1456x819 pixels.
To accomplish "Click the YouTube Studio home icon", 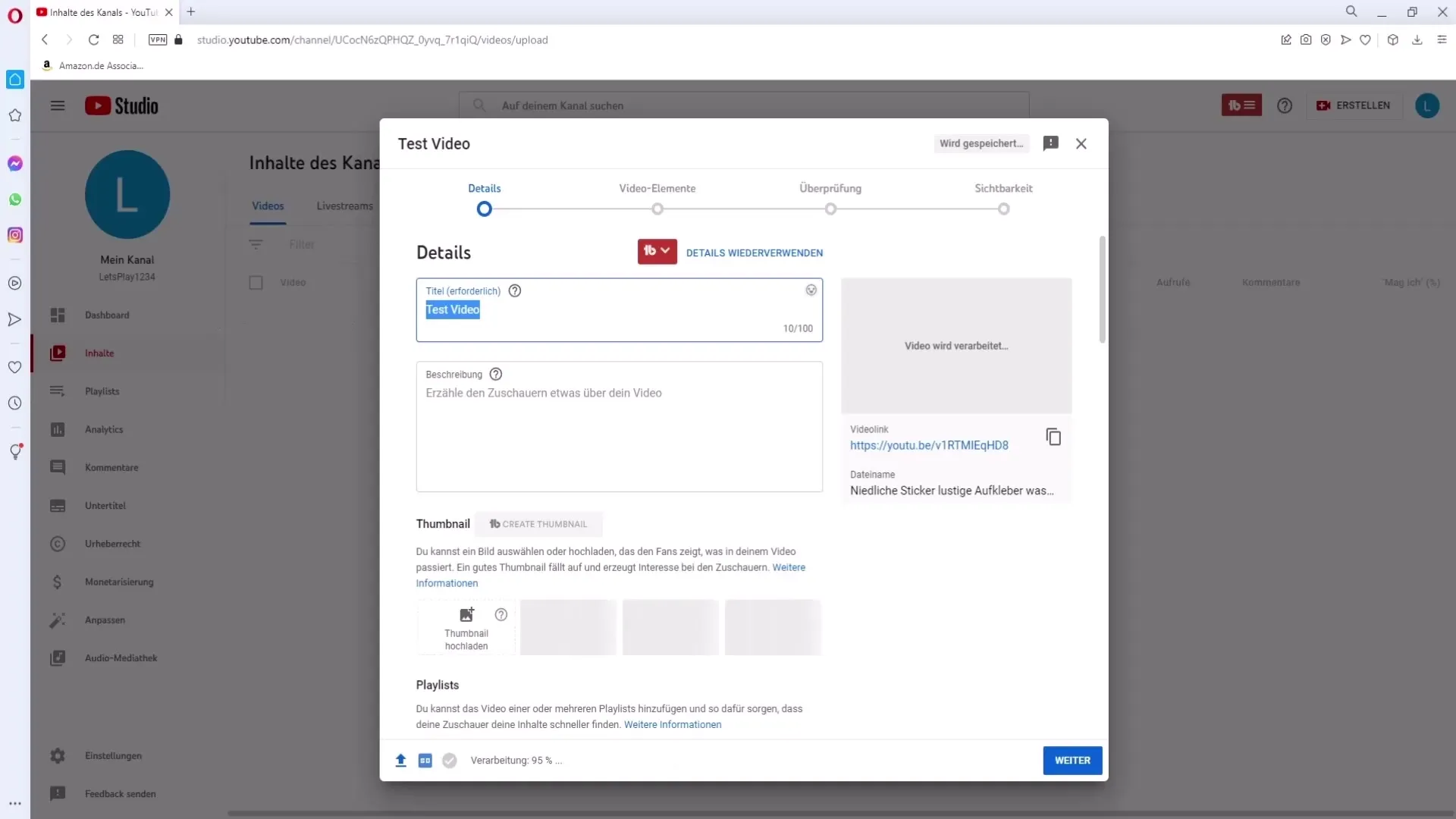I will [121, 105].
